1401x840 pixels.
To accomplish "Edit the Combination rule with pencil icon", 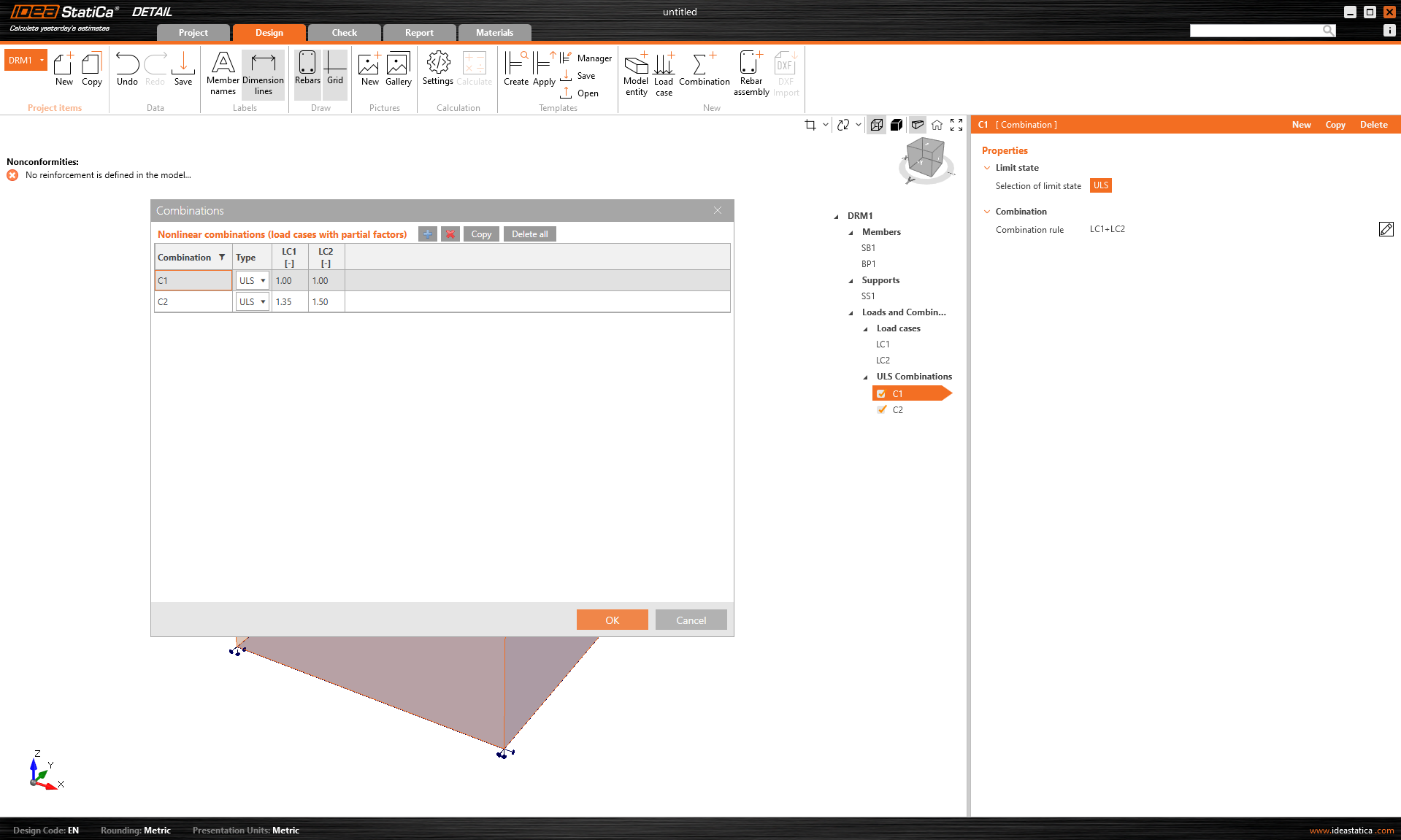I will tap(1386, 229).
